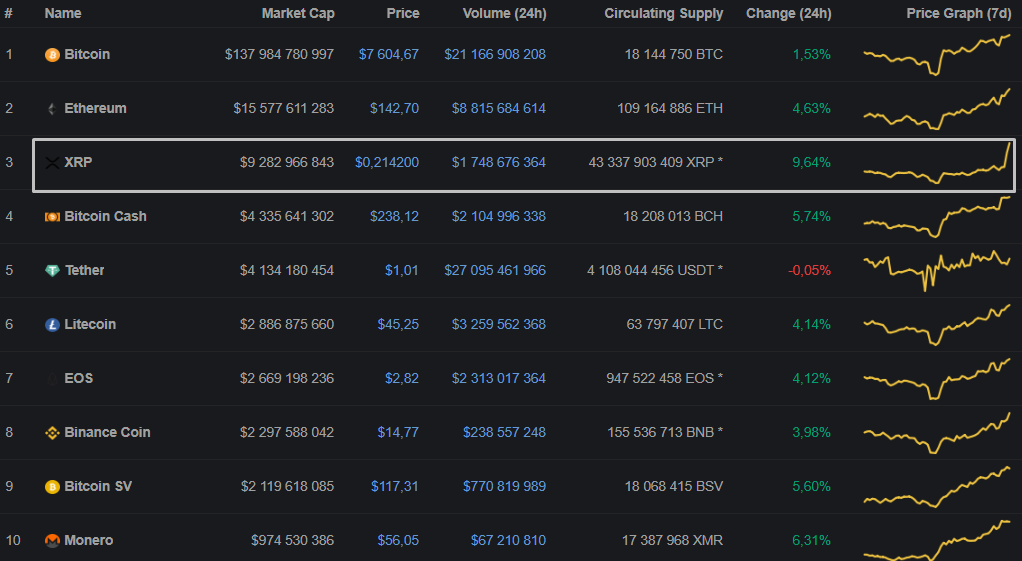Click Binance Coin volume $238 557 248
Screen dimensions: 1022x561
(x=504, y=433)
